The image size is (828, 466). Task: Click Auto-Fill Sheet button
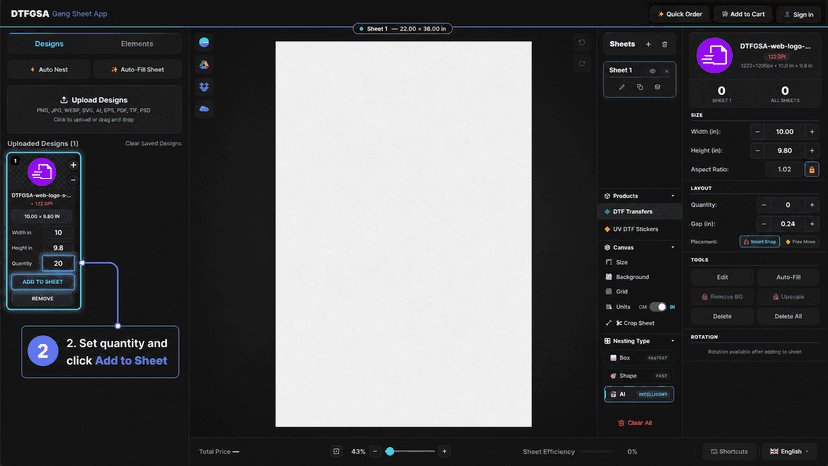coord(137,69)
